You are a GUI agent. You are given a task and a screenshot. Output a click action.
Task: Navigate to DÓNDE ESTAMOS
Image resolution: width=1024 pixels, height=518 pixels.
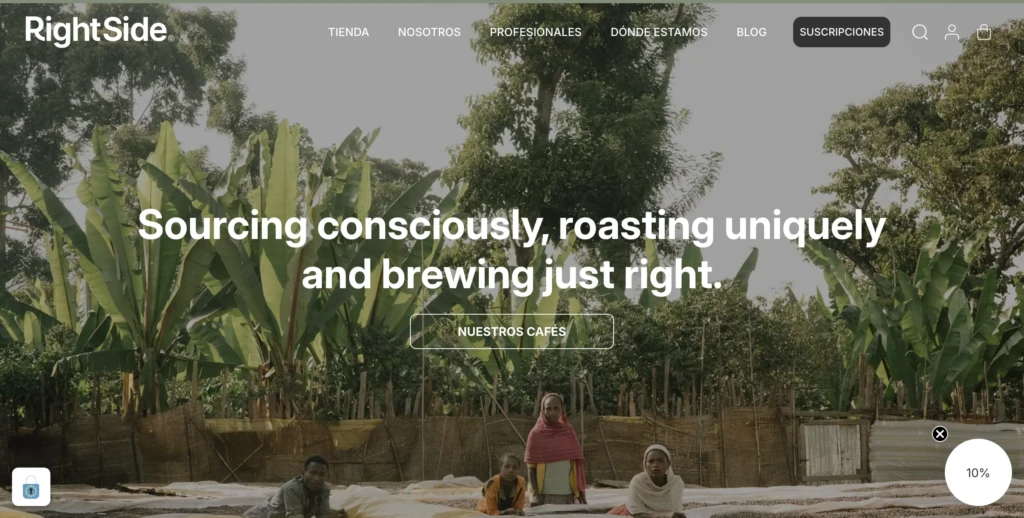coord(659,32)
